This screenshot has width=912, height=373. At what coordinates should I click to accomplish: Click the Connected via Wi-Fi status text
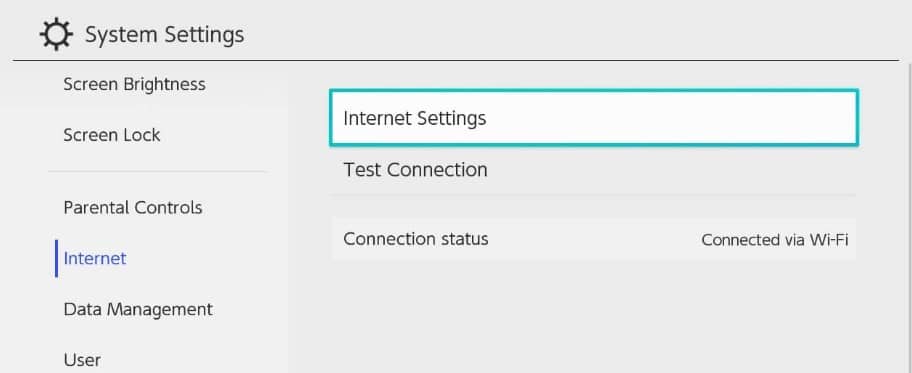(x=774, y=240)
